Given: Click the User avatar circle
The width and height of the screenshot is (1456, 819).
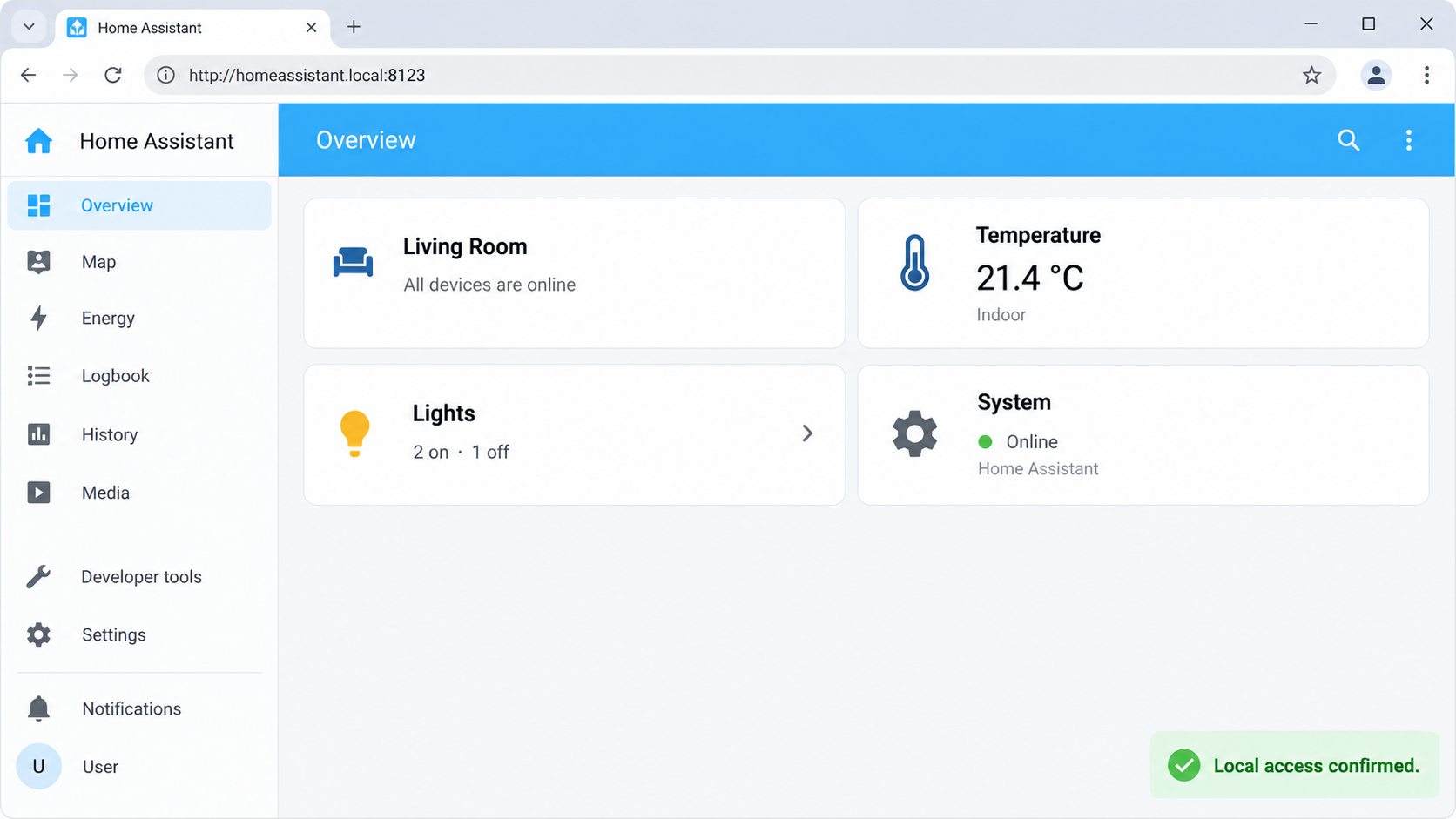Looking at the screenshot, I should (x=38, y=767).
